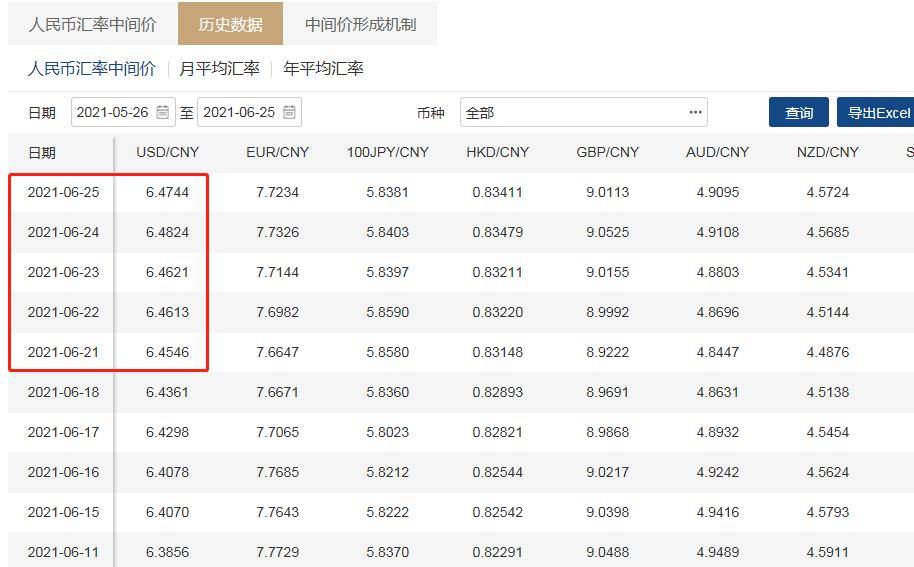Screen dimensions: 914x567
Task: Select the 历史数据 tab
Action: 230,24
